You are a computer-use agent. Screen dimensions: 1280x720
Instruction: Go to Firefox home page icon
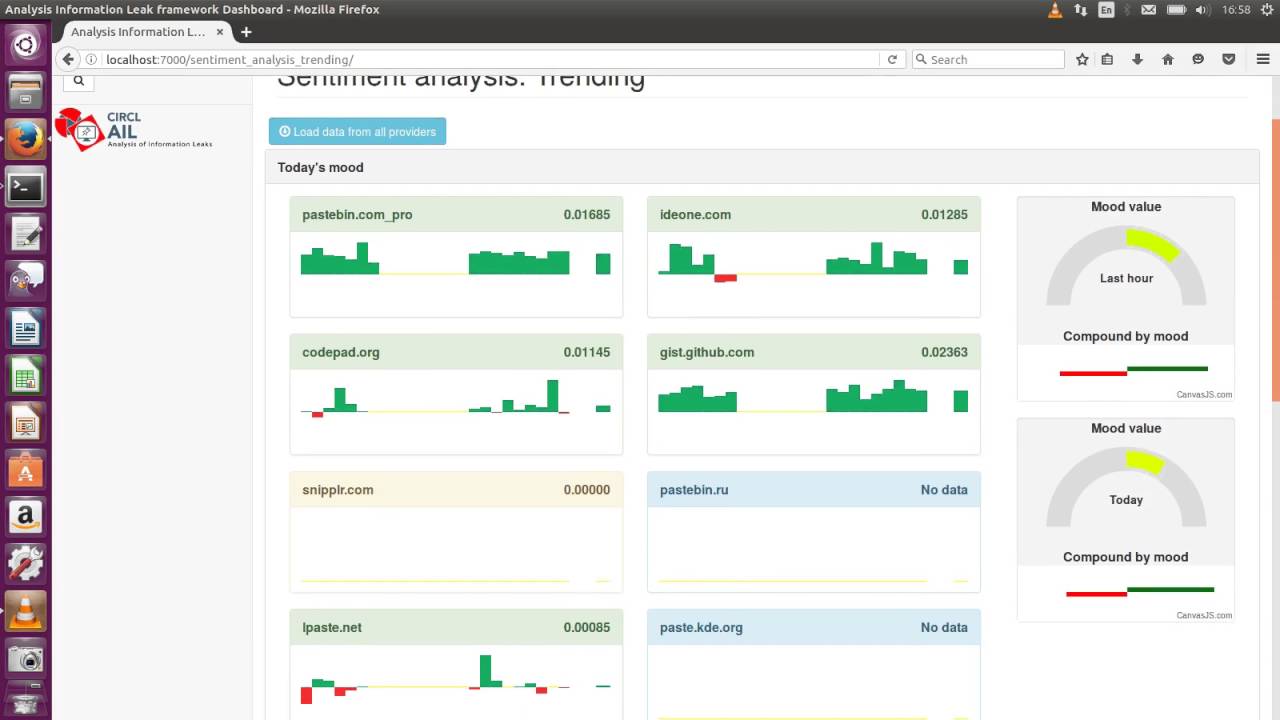coord(1167,59)
